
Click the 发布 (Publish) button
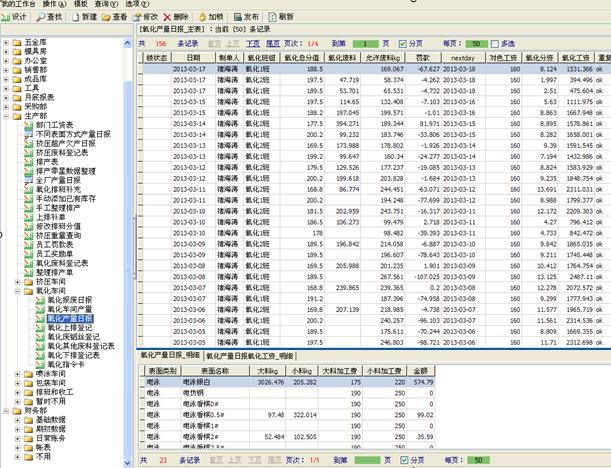(x=244, y=17)
